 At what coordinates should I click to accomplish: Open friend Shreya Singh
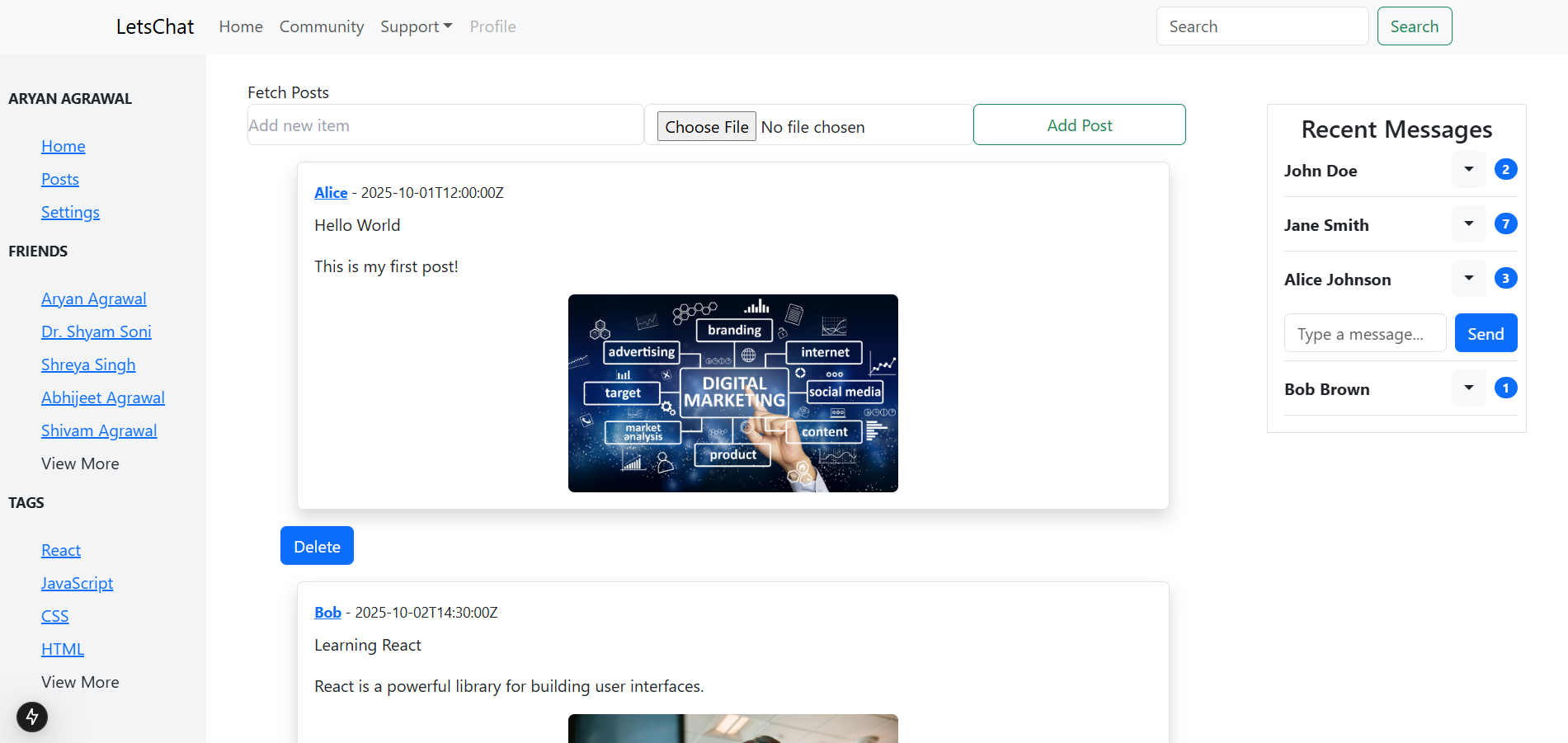88,364
